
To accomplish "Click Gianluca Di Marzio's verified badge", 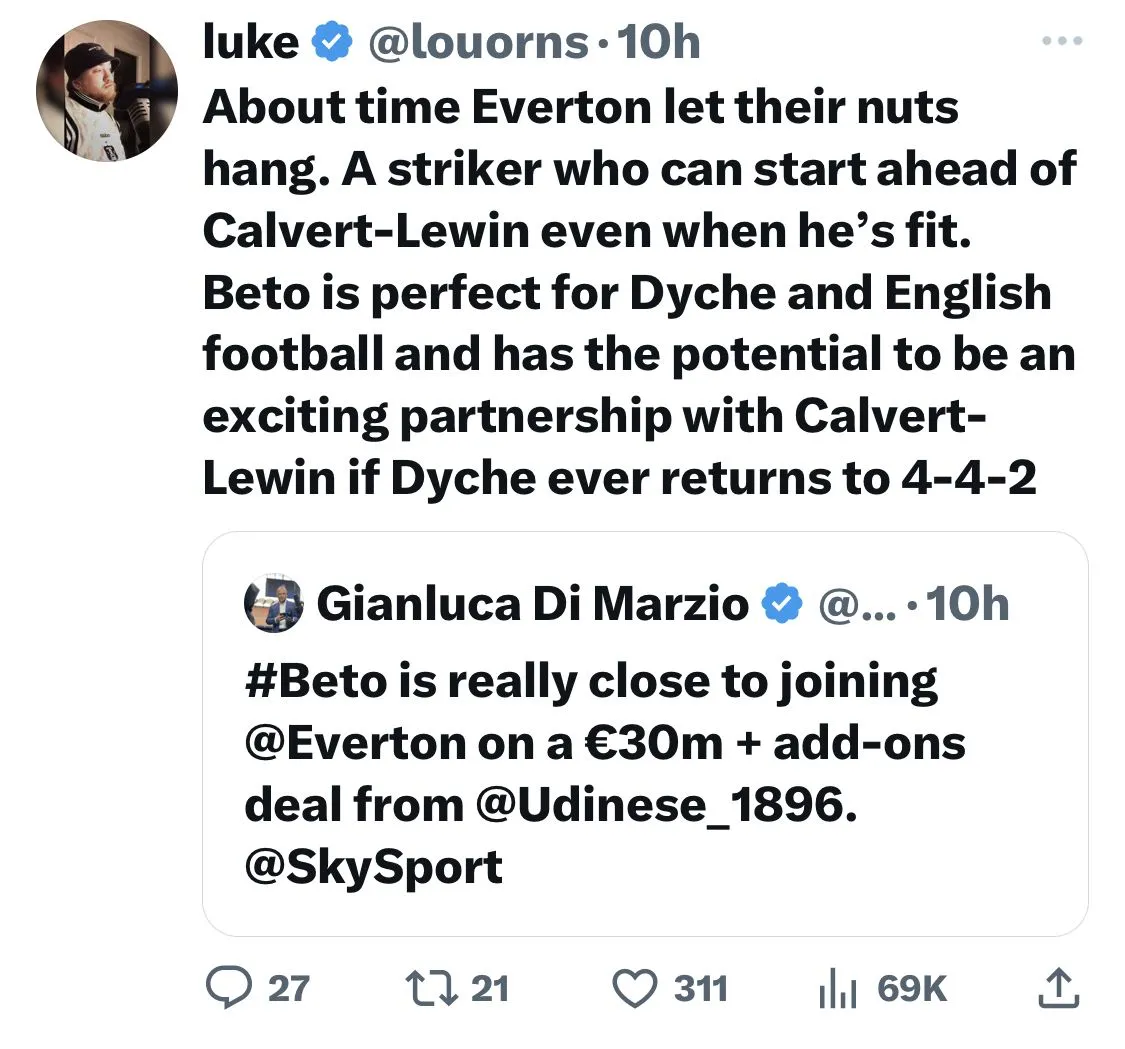I will click(782, 604).
